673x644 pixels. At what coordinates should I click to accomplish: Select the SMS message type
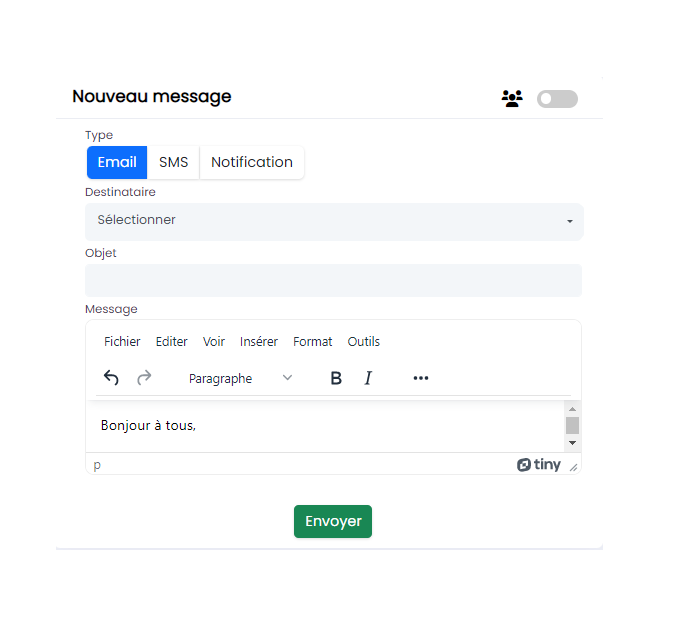click(x=173, y=162)
